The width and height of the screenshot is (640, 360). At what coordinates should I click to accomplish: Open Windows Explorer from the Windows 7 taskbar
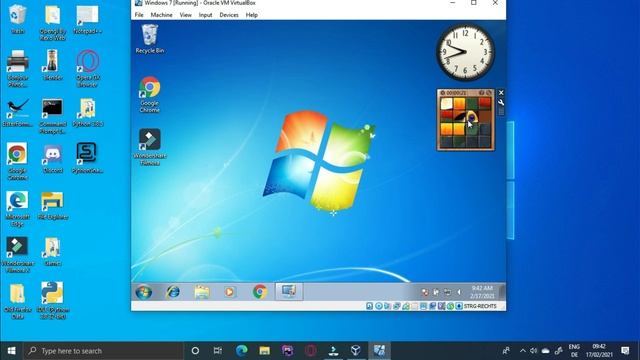pos(202,292)
